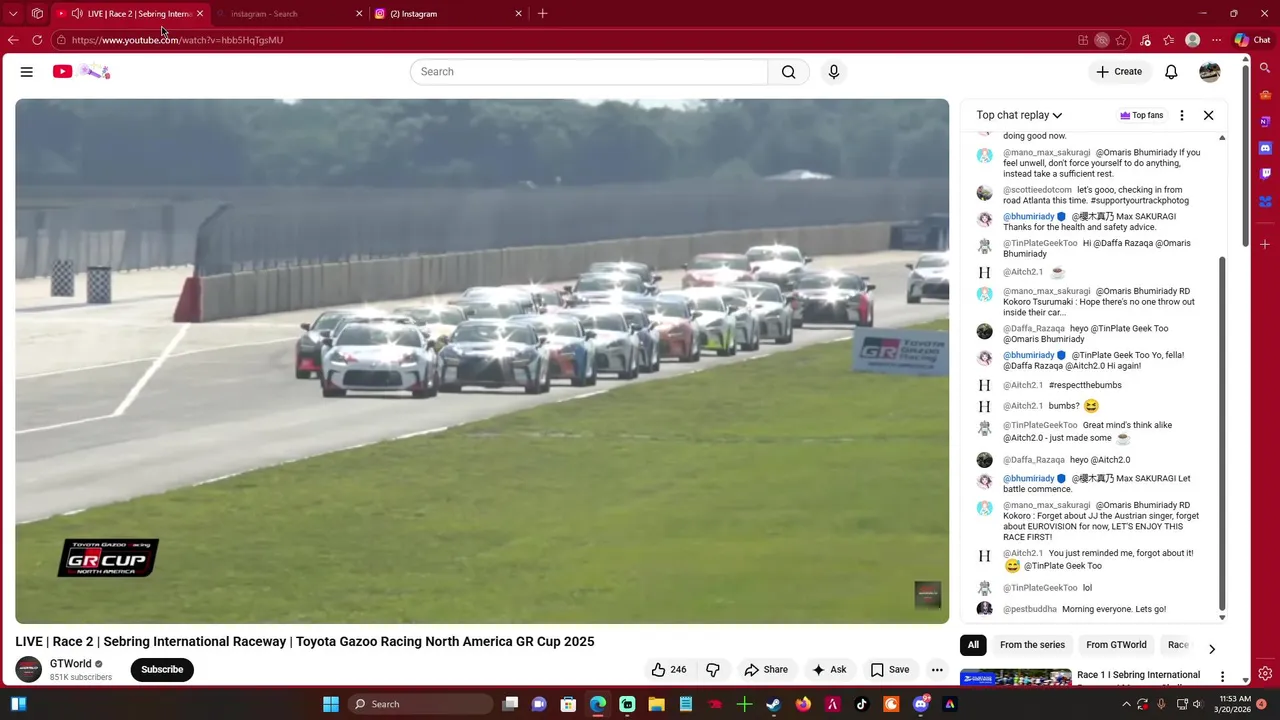Open the YouTube guide hamburger menu
1280x720 pixels.
[x=27, y=72]
